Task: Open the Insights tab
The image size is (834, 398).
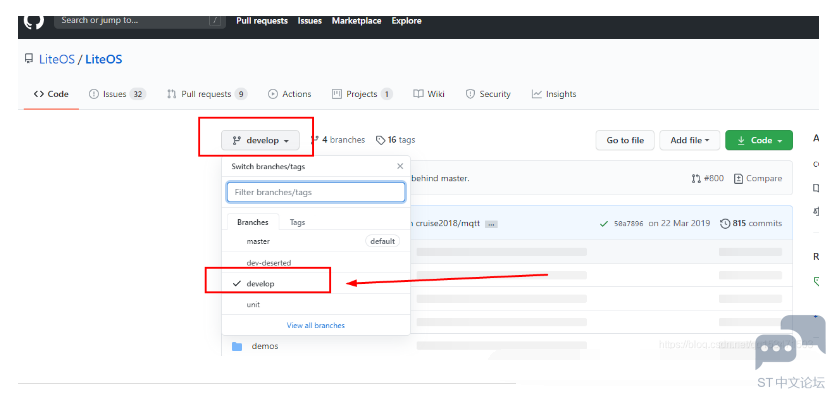Action: pyautogui.click(x=554, y=94)
